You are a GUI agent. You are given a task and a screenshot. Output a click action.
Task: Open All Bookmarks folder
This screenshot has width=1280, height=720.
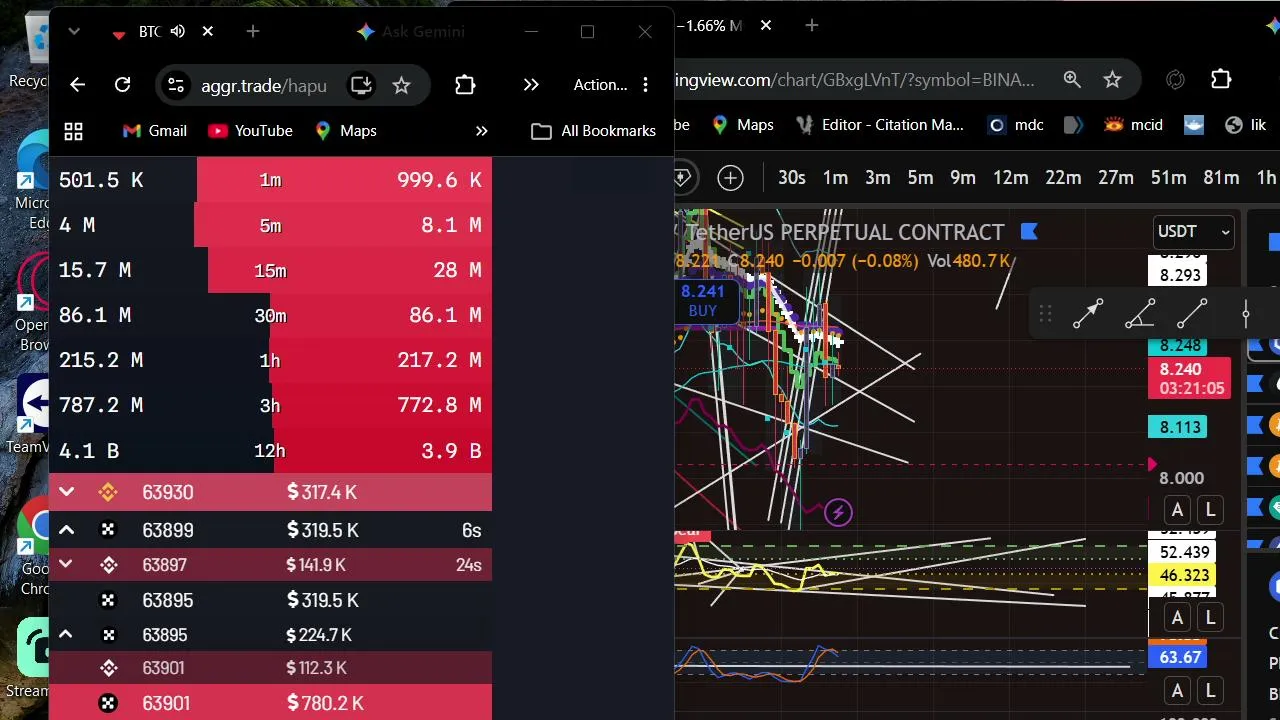click(593, 131)
